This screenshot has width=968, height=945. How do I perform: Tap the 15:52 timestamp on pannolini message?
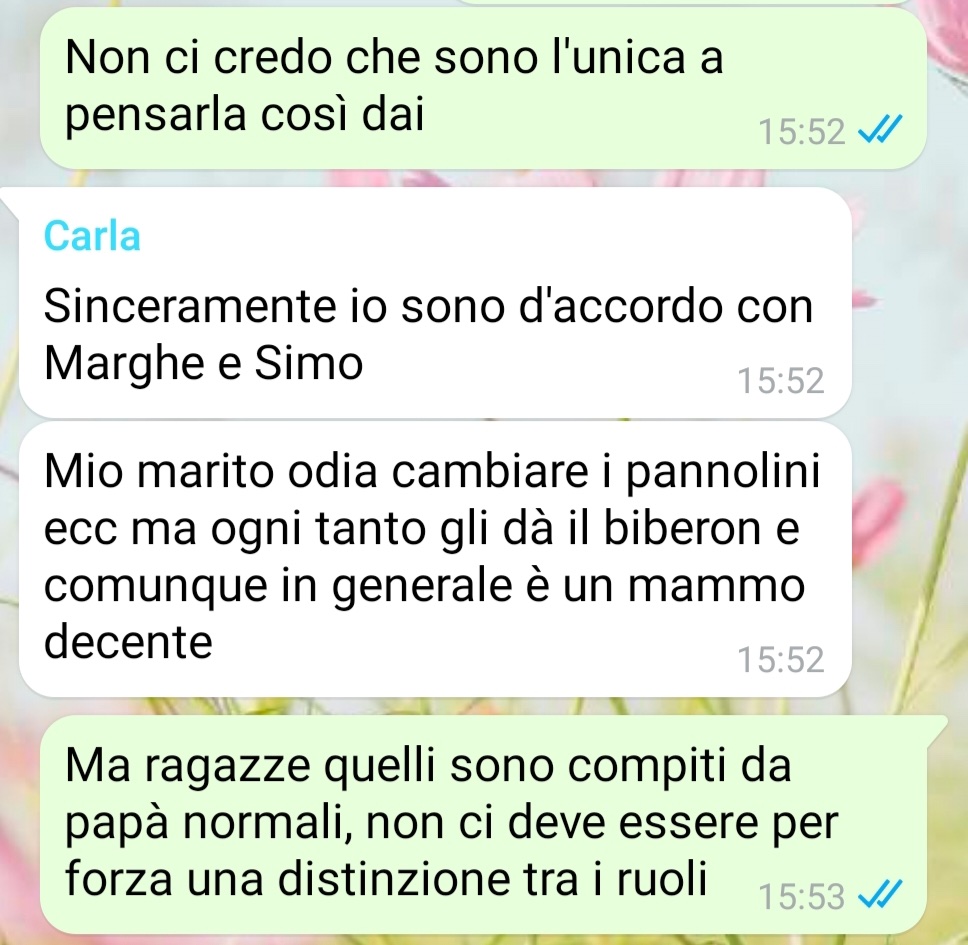point(781,659)
